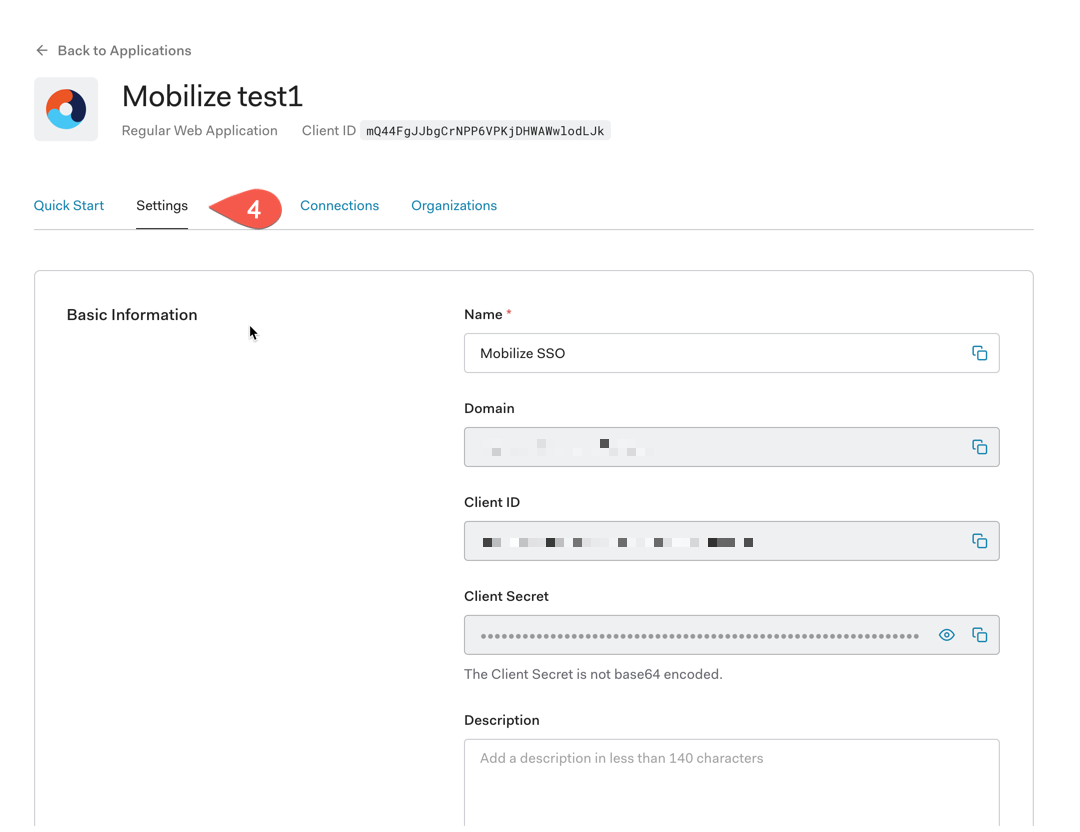Viewport: 1080px width, 832px height.
Task: Click the back arrow icon
Action: tap(42, 50)
